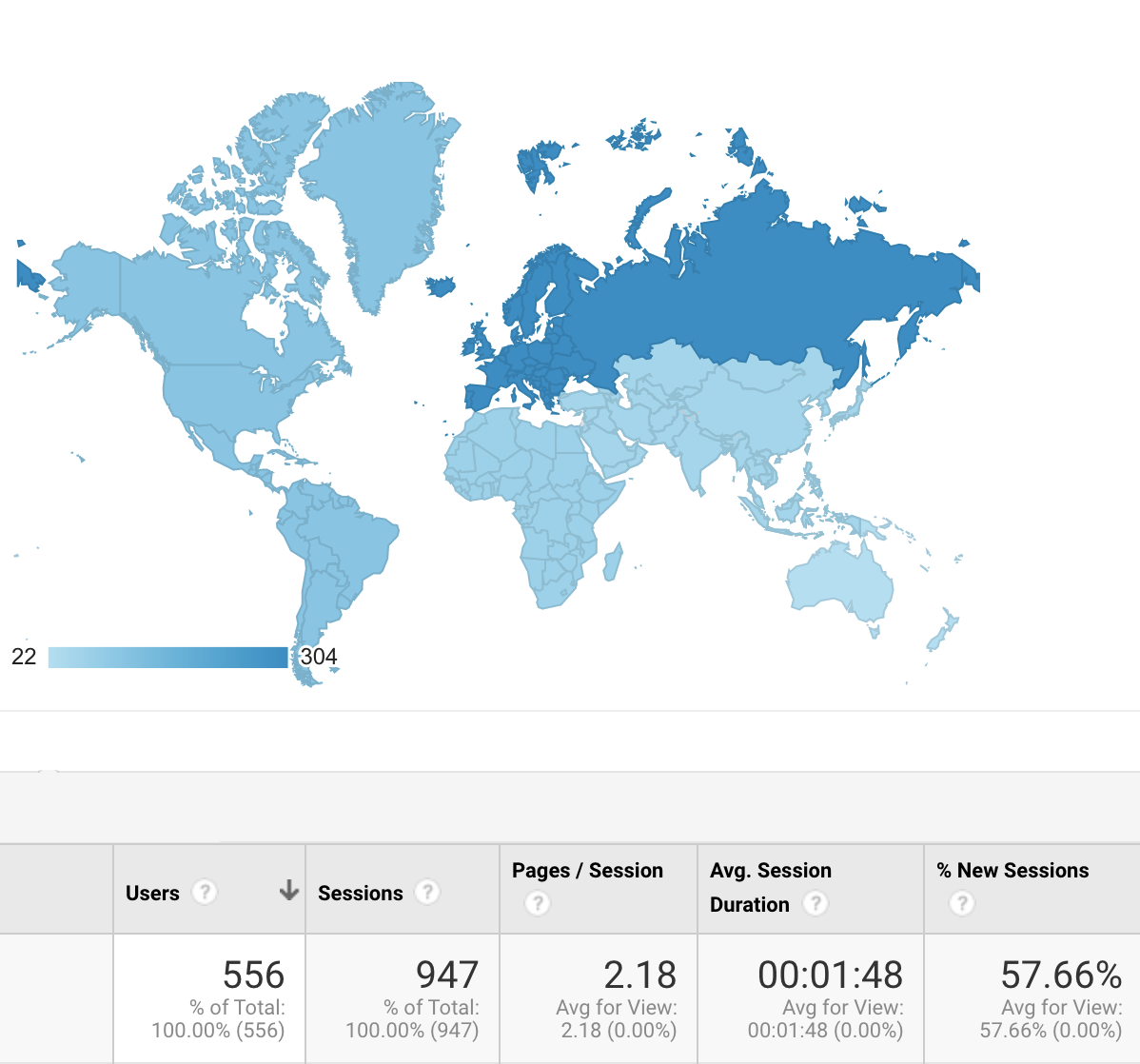Sort table by Sessions column header
Viewport: 1140px width, 1064px height.
pos(360,893)
